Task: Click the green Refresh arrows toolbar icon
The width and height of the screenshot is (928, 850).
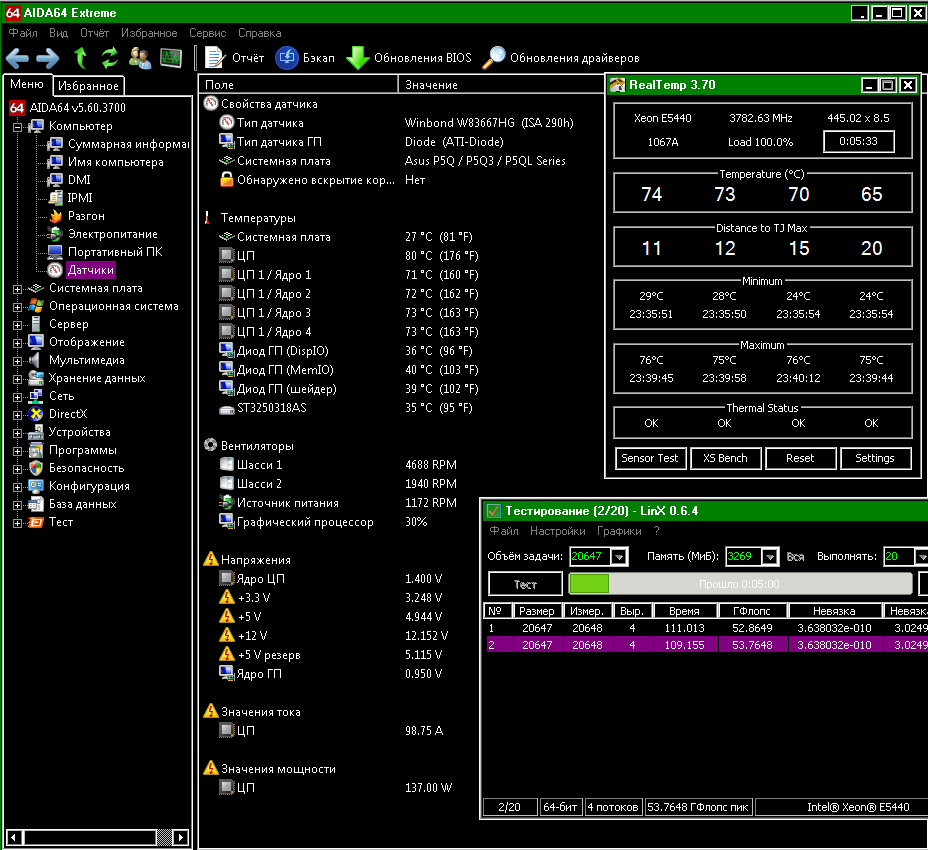Action: coord(110,58)
